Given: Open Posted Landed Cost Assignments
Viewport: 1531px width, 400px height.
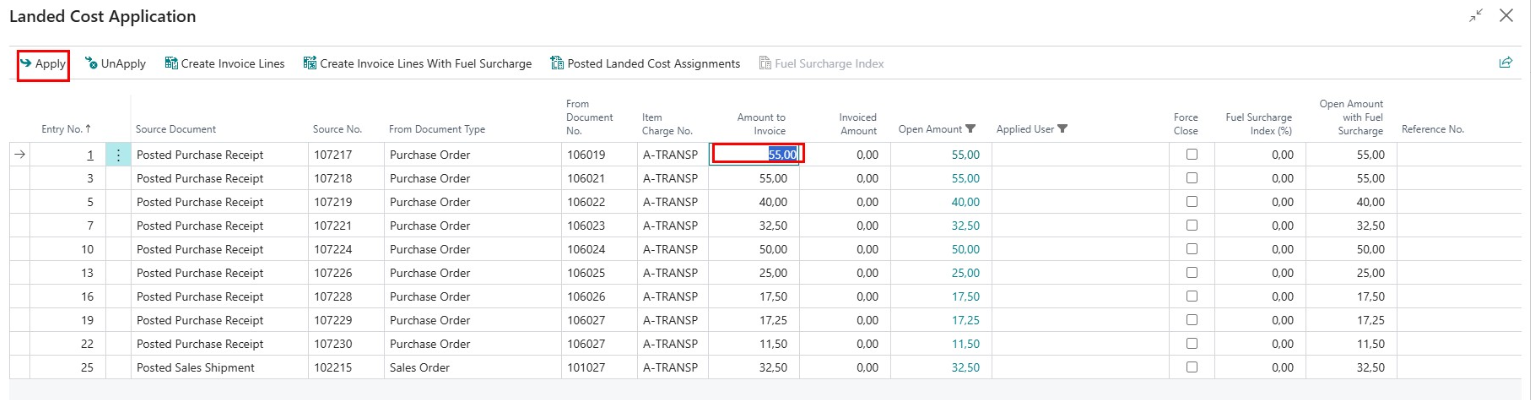Looking at the screenshot, I should pos(645,64).
